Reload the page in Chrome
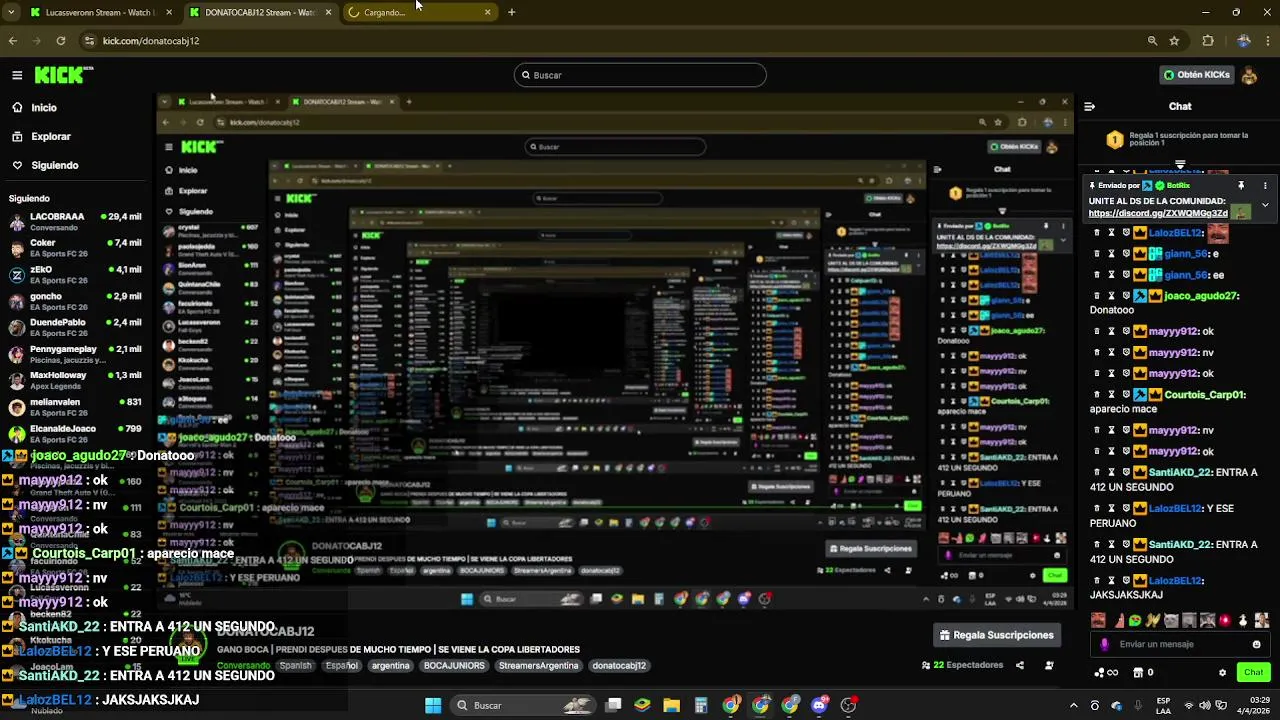Screen dimensions: 1280x720 click(60, 41)
